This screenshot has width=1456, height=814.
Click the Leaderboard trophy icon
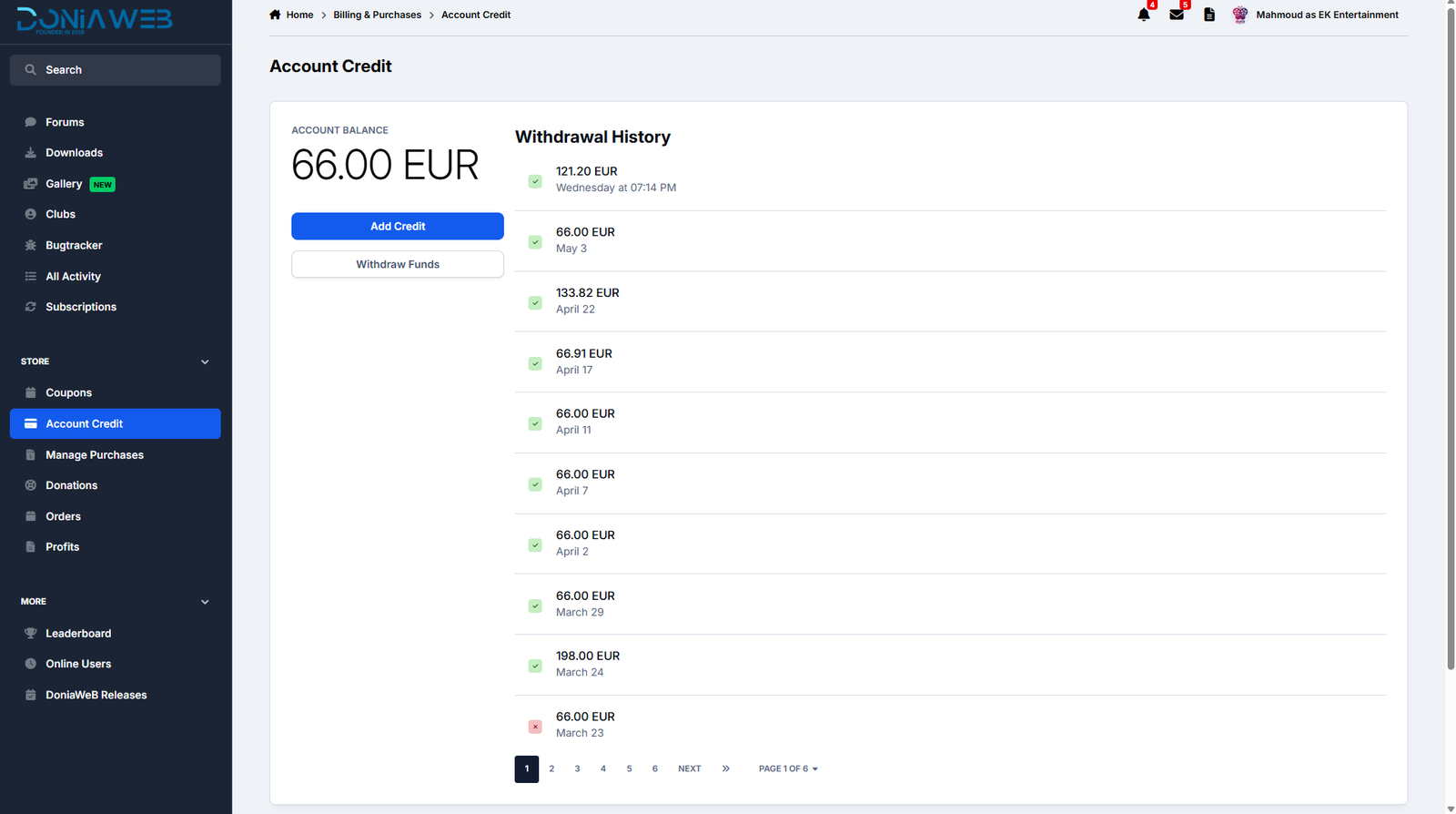tap(30, 634)
